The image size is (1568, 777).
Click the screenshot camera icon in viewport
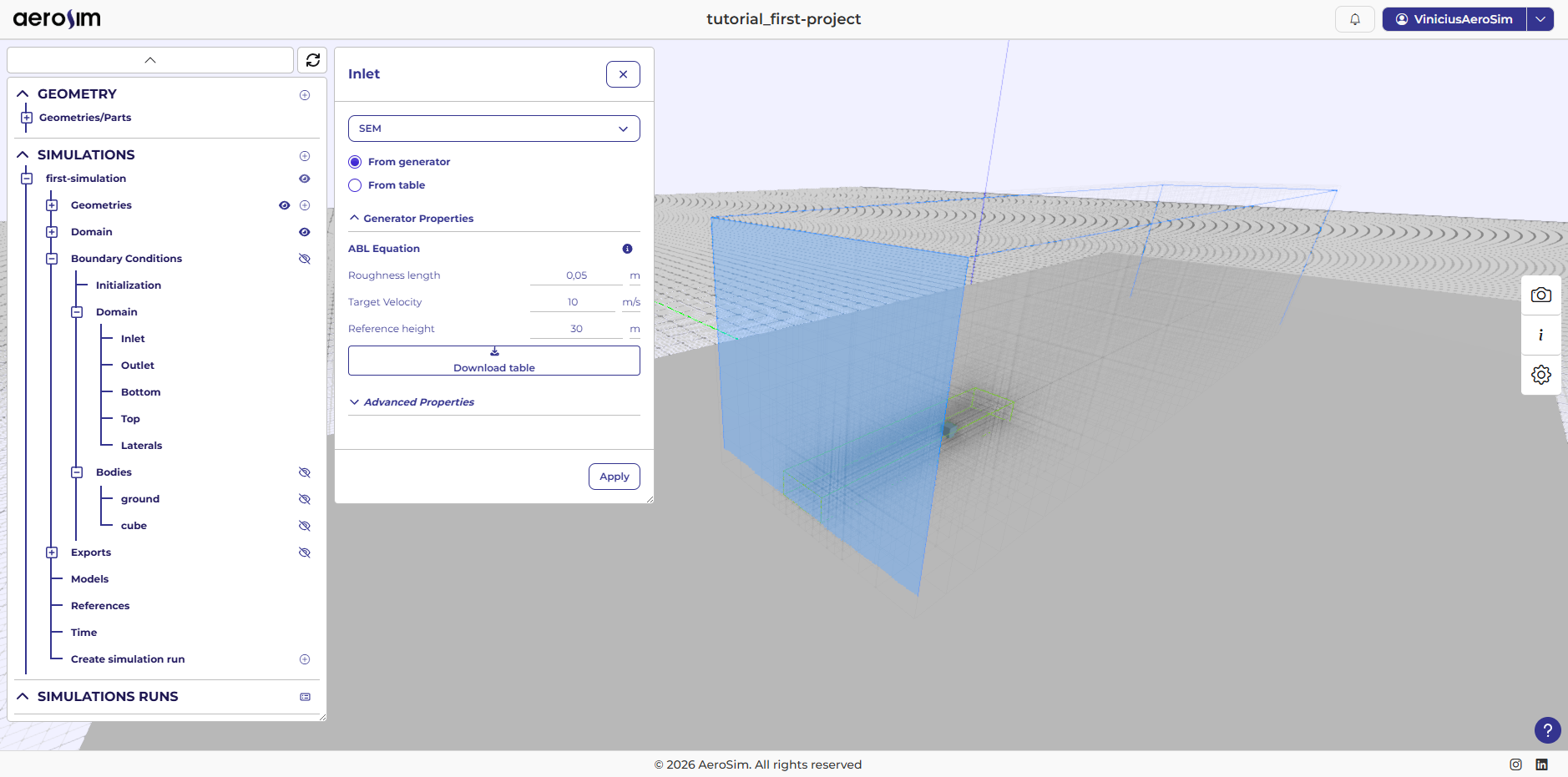point(1540,295)
